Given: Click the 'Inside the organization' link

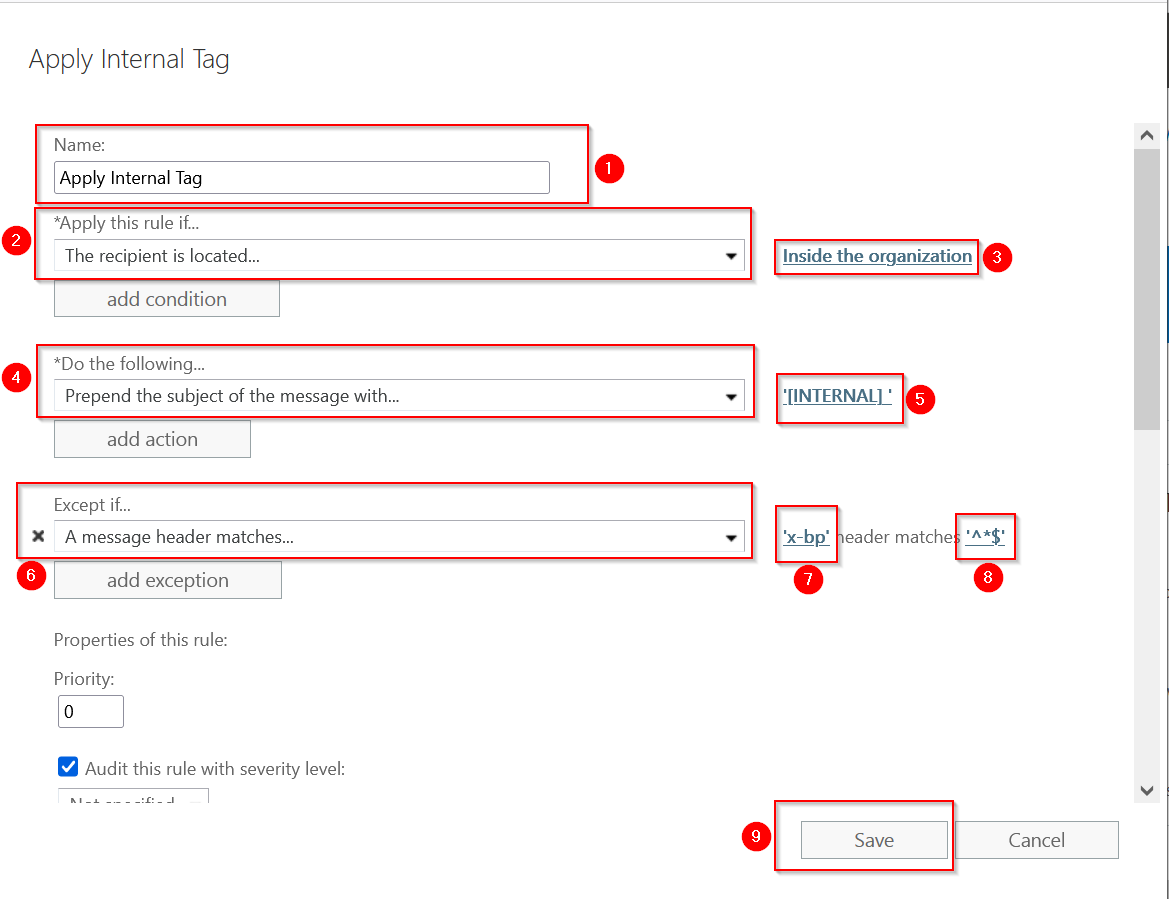Looking at the screenshot, I should click(x=877, y=256).
